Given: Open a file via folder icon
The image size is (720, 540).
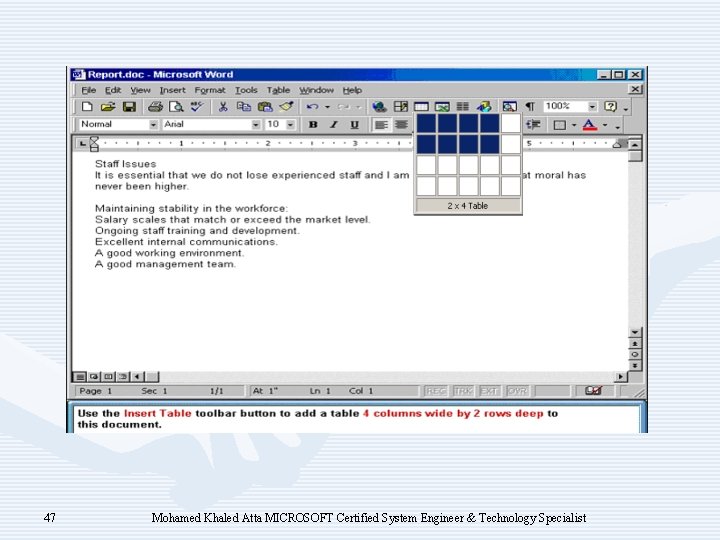Looking at the screenshot, I should pos(107,107).
